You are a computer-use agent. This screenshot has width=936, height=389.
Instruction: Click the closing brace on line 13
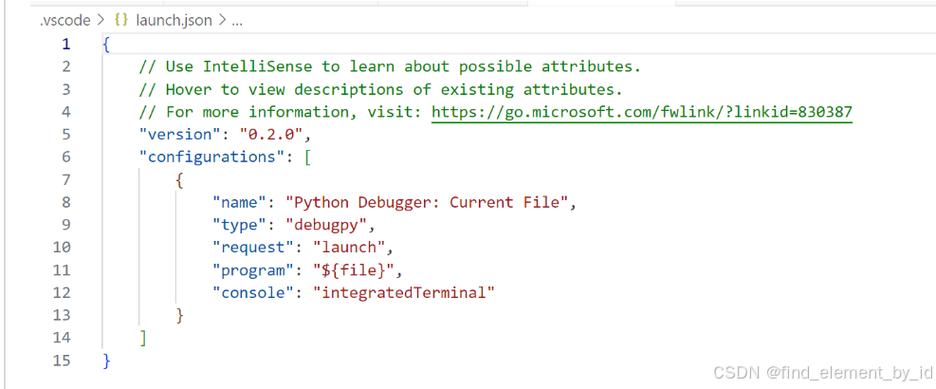(x=180, y=315)
